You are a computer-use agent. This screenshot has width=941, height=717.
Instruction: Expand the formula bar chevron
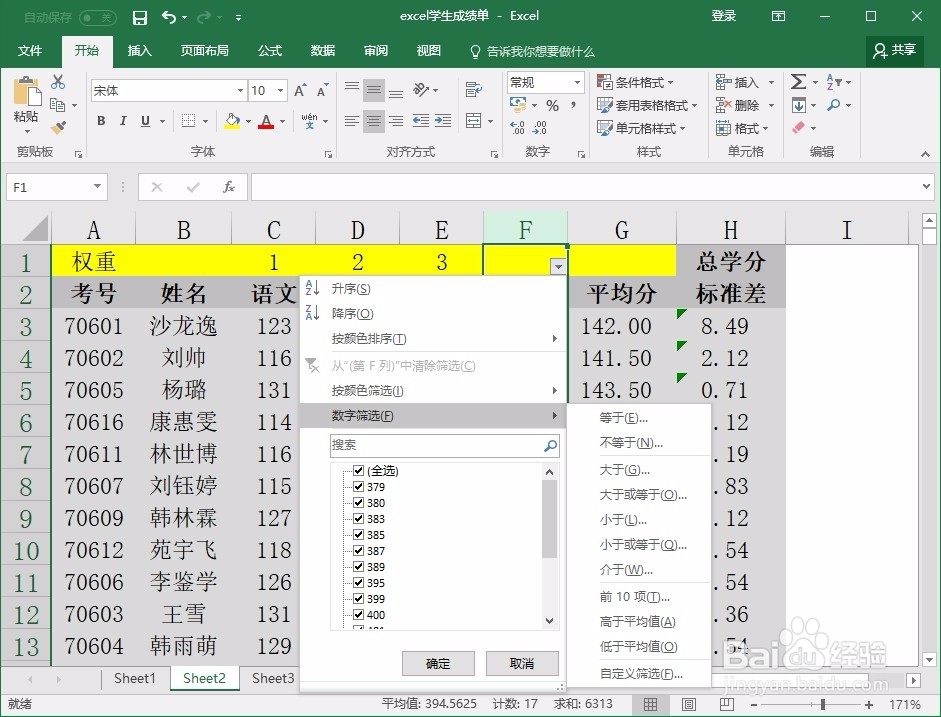point(926,187)
